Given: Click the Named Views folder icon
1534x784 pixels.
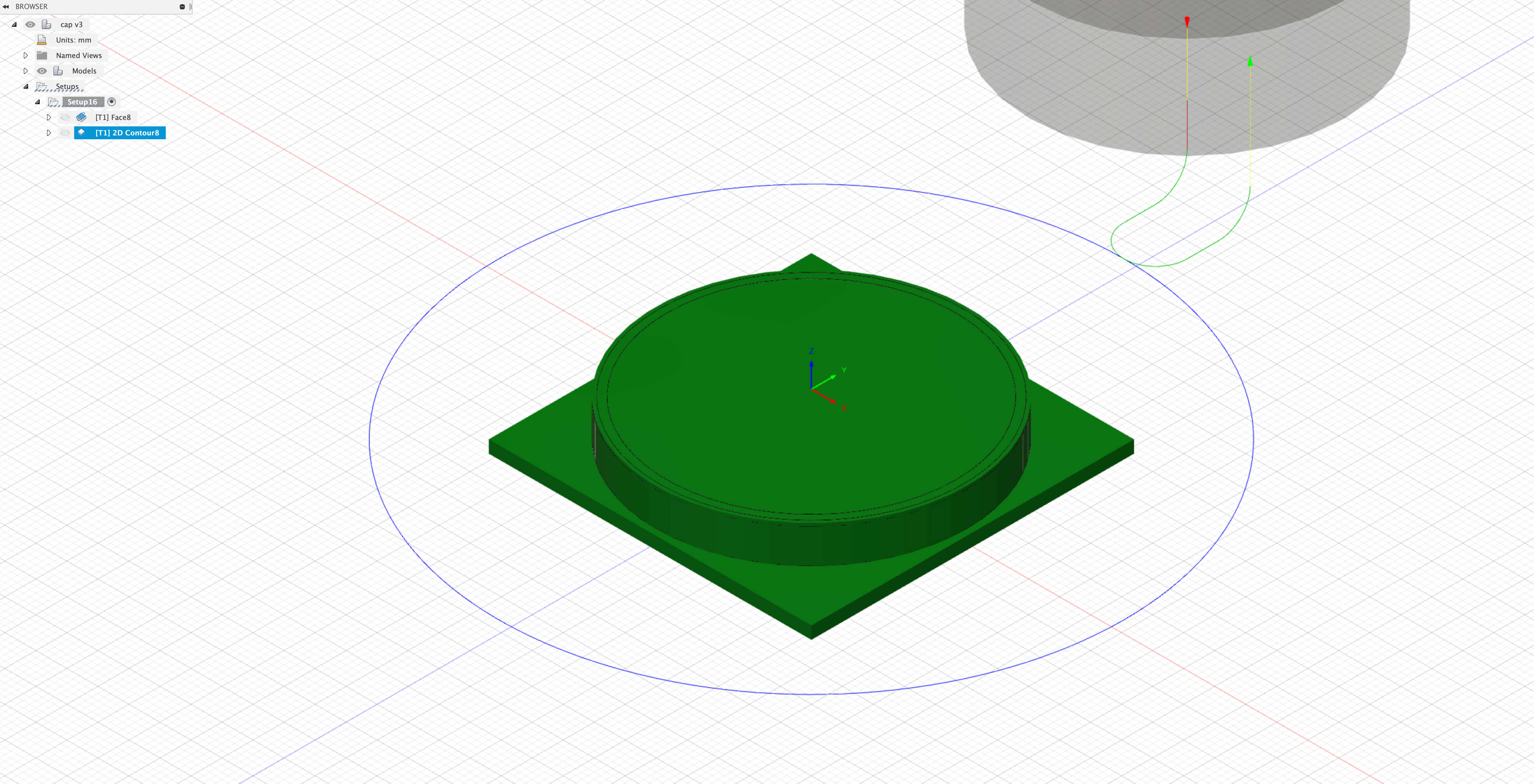Looking at the screenshot, I should [x=42, y=55].
